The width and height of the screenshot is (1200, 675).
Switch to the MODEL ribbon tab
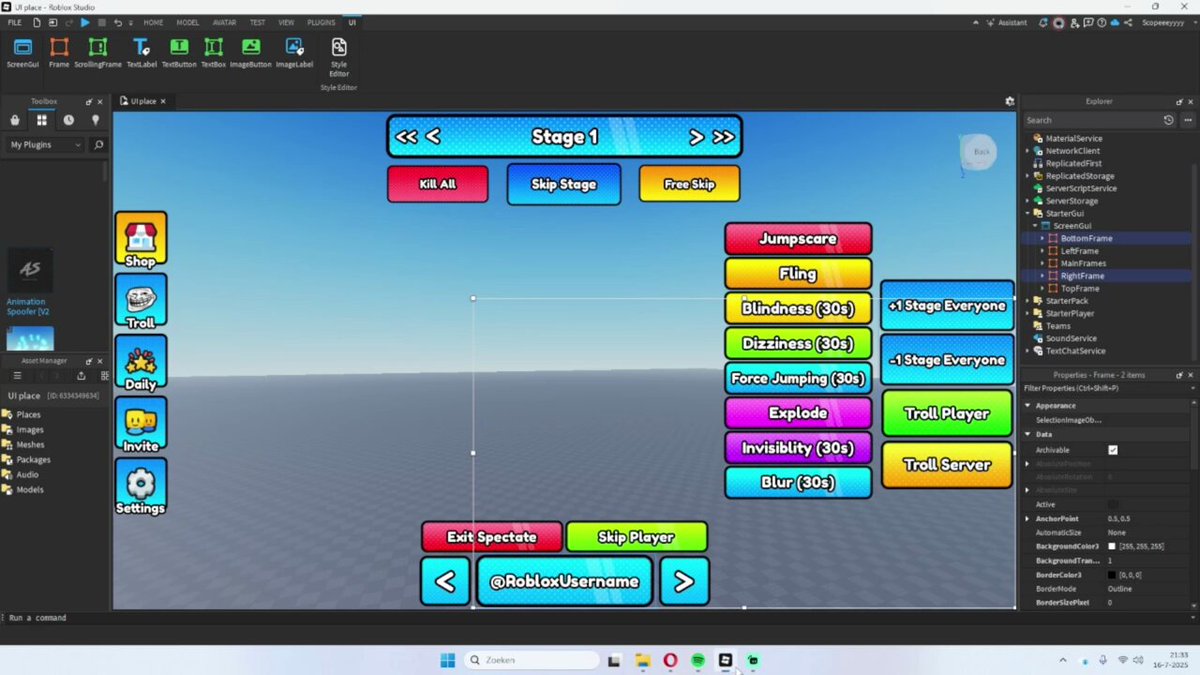tap(188, 22)
